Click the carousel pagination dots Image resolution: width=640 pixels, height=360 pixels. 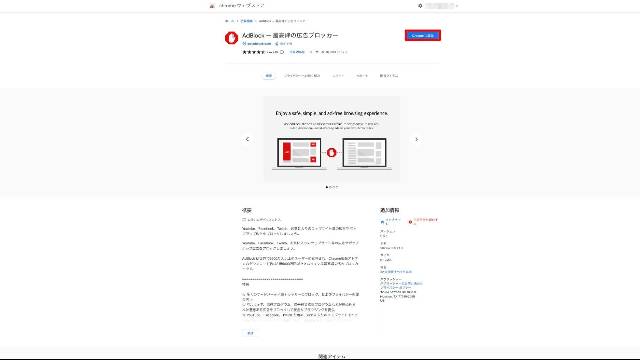click(331, 187)
